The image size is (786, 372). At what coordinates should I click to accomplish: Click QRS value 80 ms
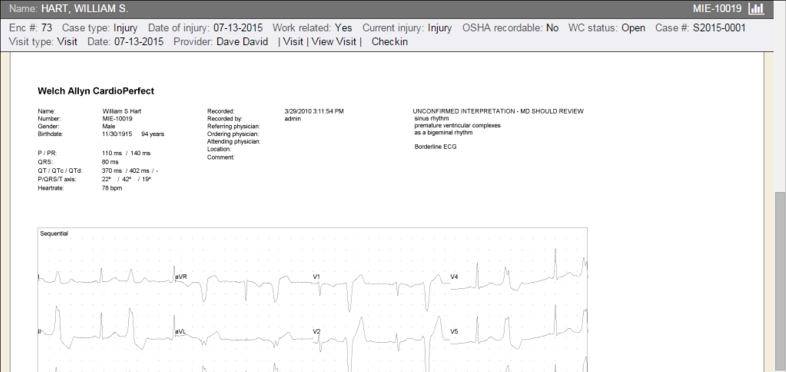110,162
